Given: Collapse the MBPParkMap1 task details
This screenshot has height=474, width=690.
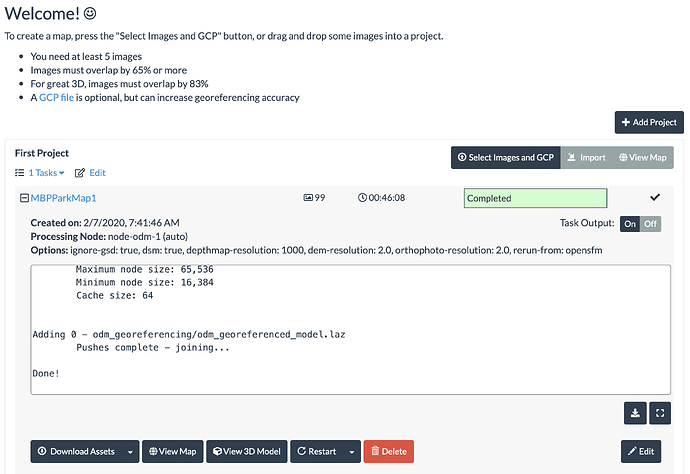Looking at the screenshot, I should coord(24,198).
